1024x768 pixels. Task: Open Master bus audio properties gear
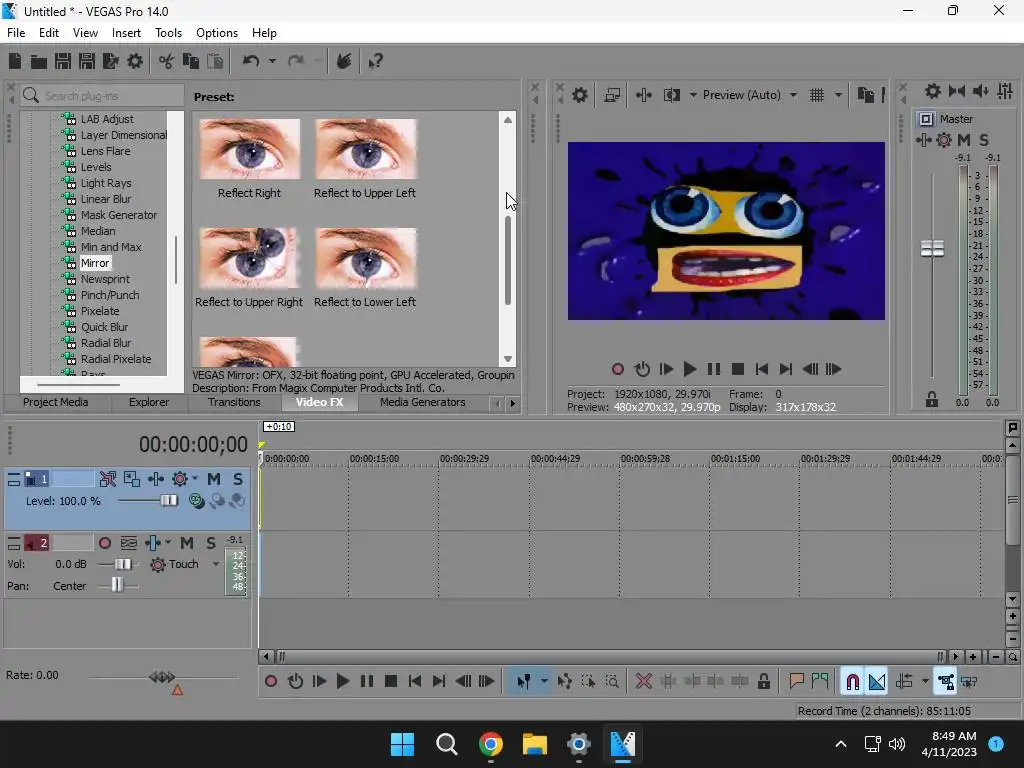933,91
